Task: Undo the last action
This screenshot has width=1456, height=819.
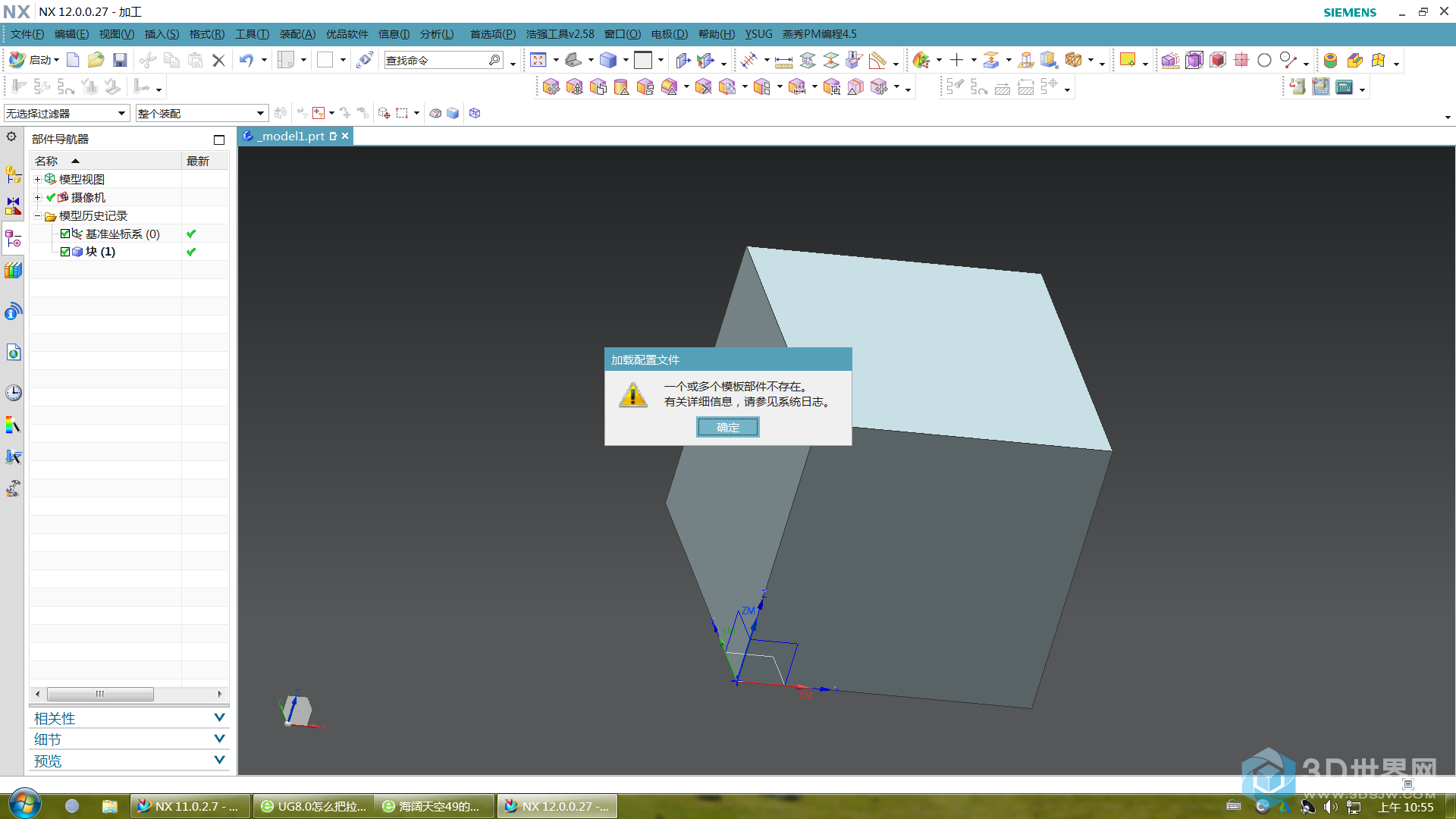Action: (246, 60)
